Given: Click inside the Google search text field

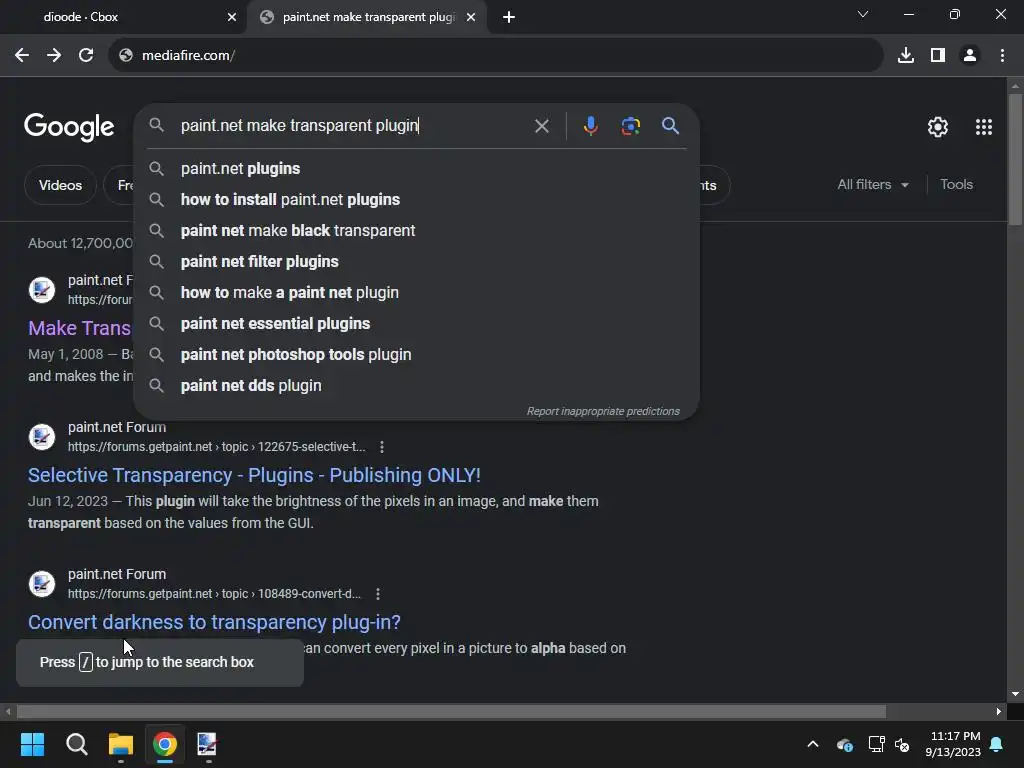Looking at the screenshot, I should tap(353, 126).
